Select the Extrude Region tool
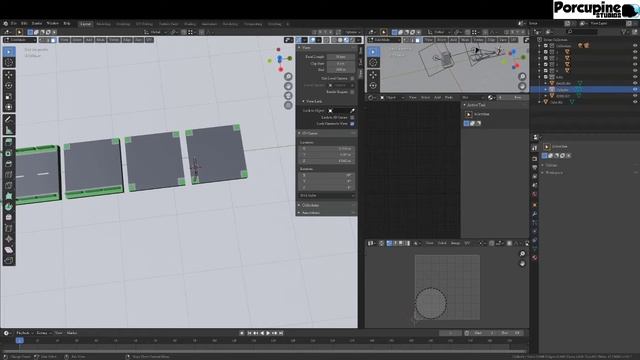 point(9,142)
